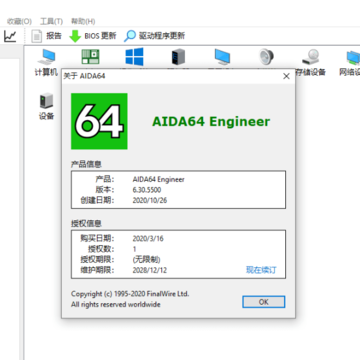Click the purchase date 2020/3/16
Screen dimensions: 360x360
[148, 239]
